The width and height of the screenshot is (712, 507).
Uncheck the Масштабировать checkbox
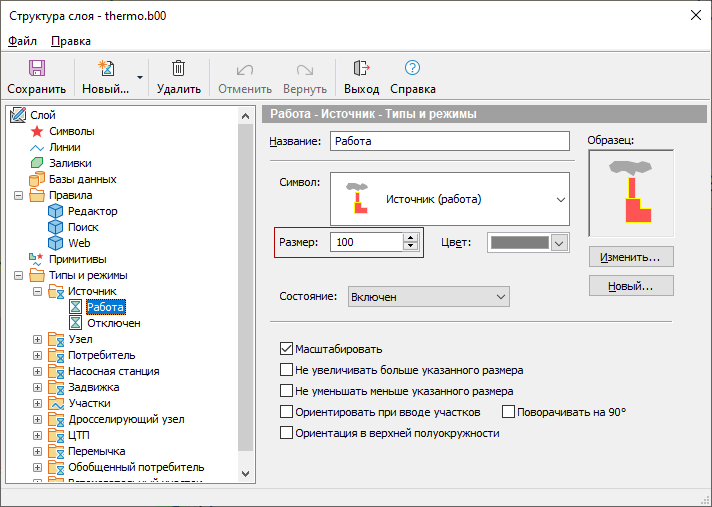287,349
